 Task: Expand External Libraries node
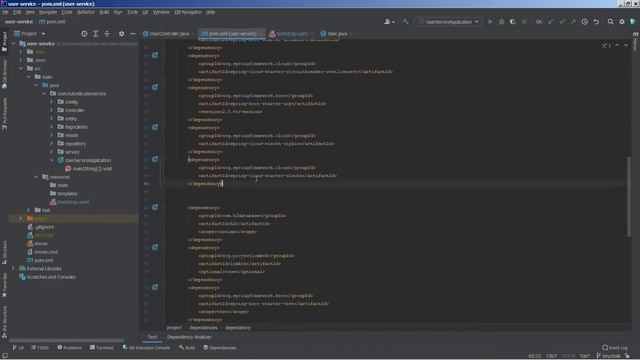coord(13,269)
